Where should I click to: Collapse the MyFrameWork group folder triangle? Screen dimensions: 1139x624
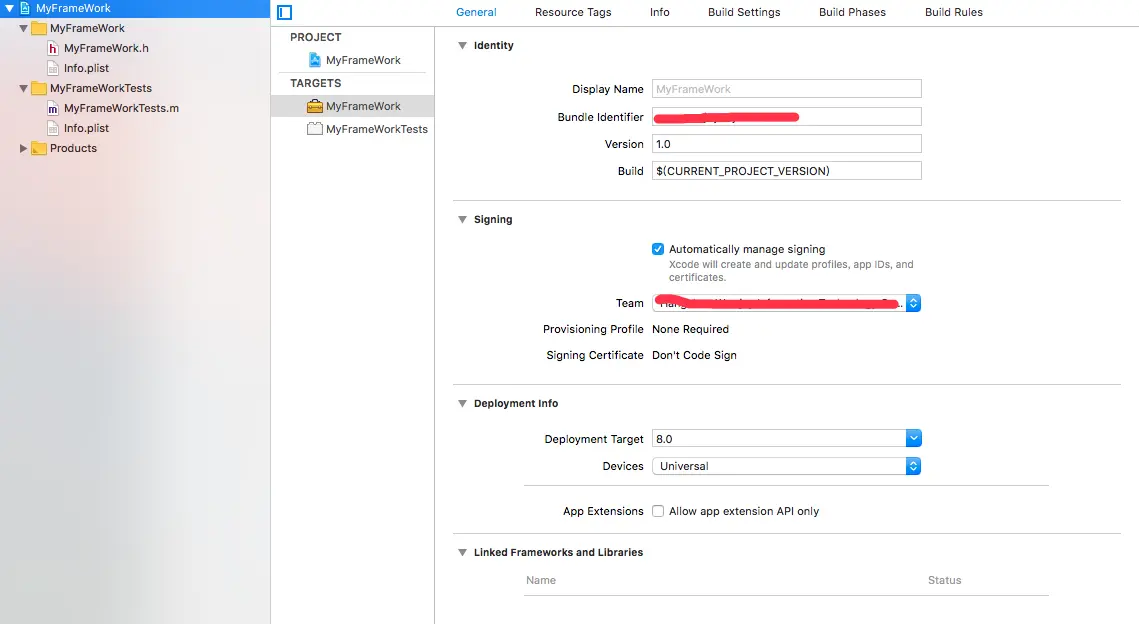click(x=23, y=28)
